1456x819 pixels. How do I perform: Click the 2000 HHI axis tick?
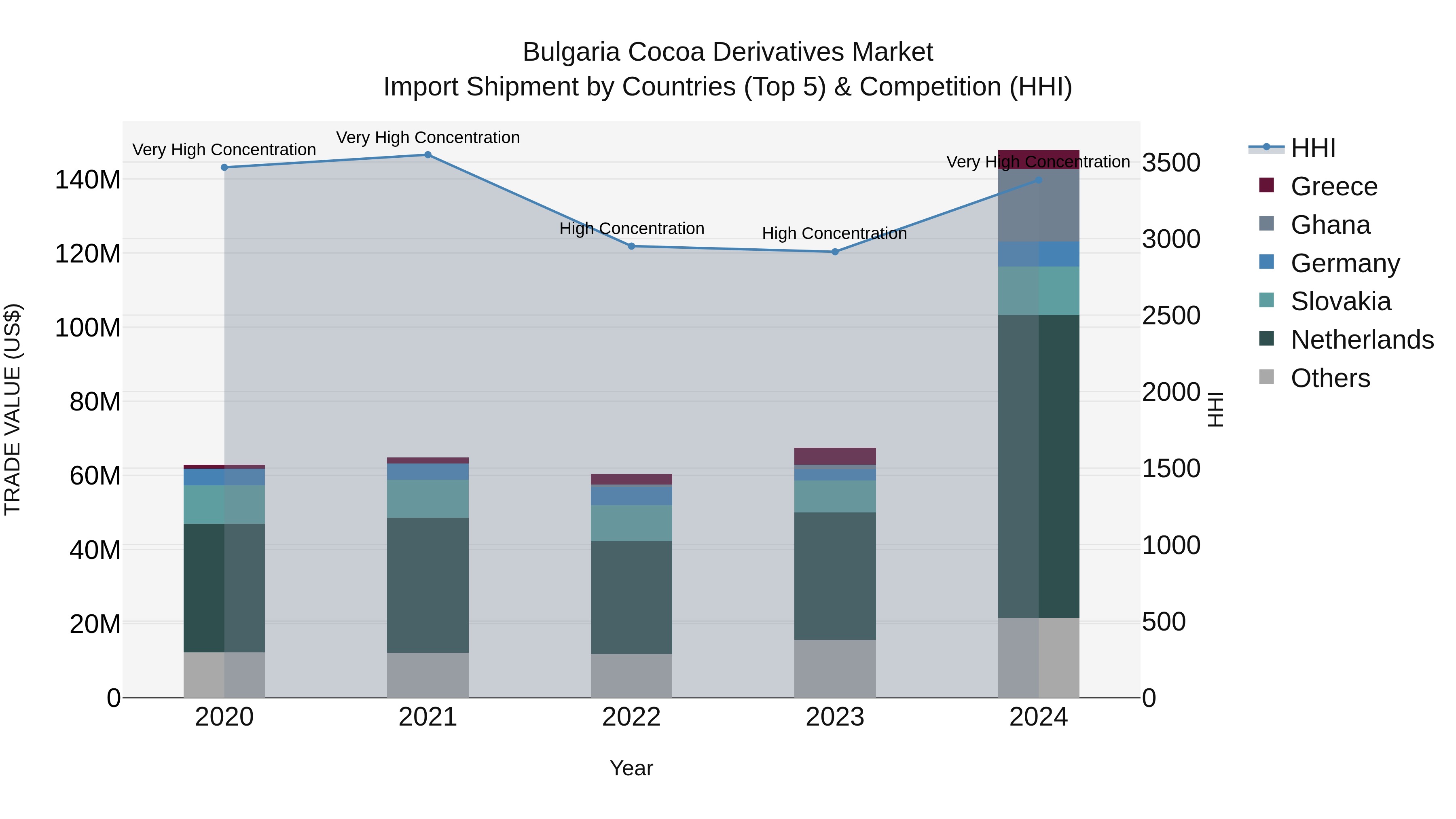pyautogui.click(x=1171, y=392)
